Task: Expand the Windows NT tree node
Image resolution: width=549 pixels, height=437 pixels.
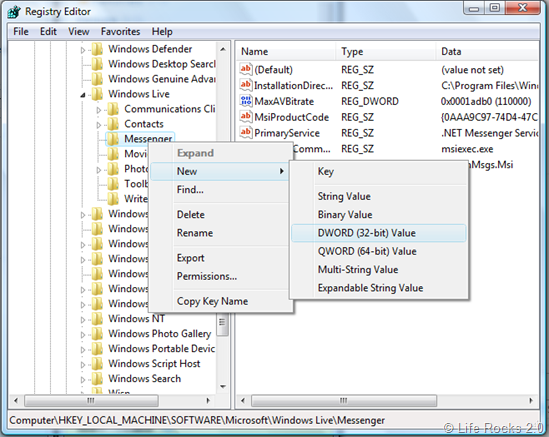Action: (x=83, y=320)
